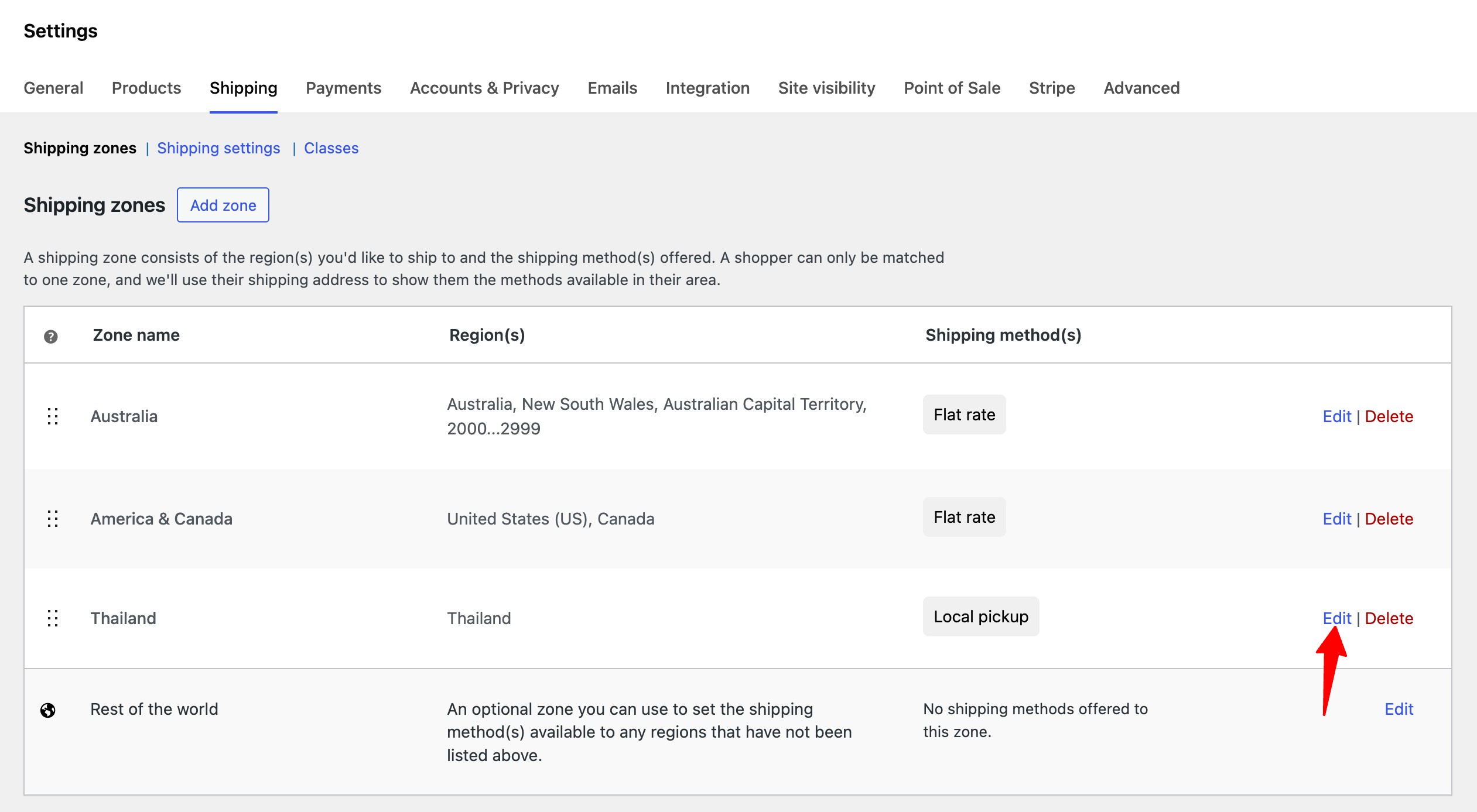Screen dimensions: 1477x812
Task: Switch to the Advanced tab
Action: (x=1141, y=88)
